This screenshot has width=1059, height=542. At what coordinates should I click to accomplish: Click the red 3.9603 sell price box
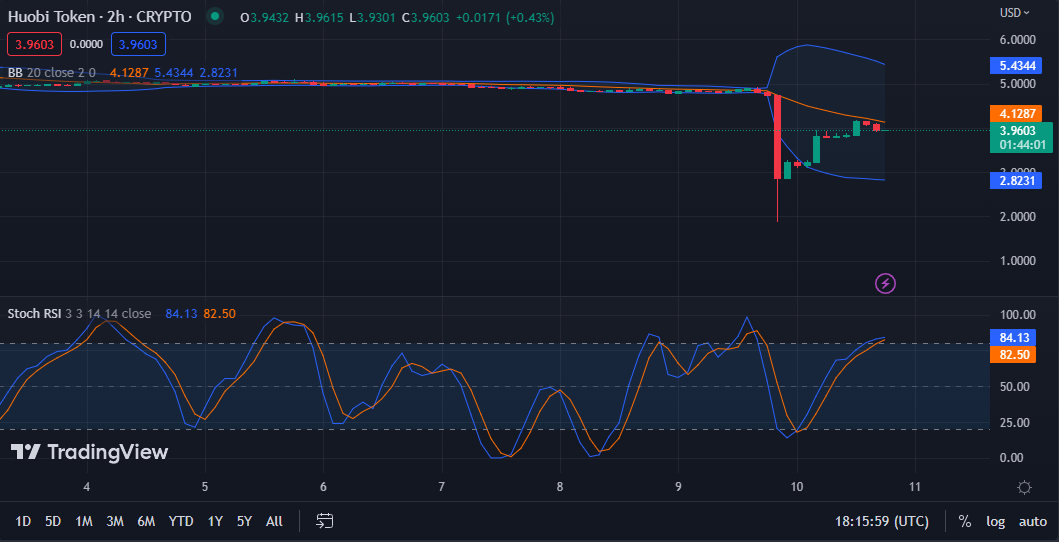tap(34, 45)
